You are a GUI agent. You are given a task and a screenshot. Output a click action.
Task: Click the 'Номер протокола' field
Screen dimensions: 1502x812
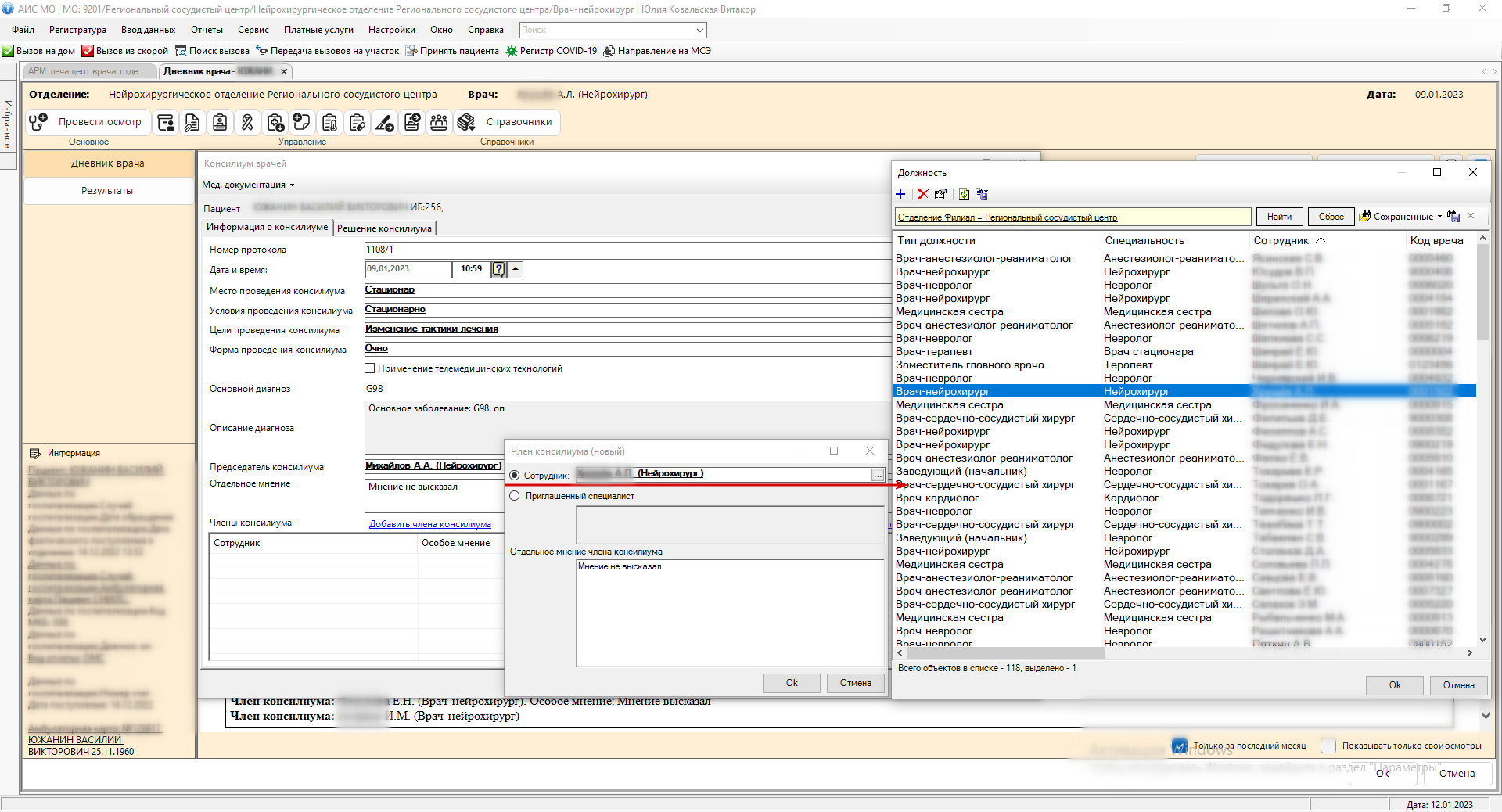(627, 250)
